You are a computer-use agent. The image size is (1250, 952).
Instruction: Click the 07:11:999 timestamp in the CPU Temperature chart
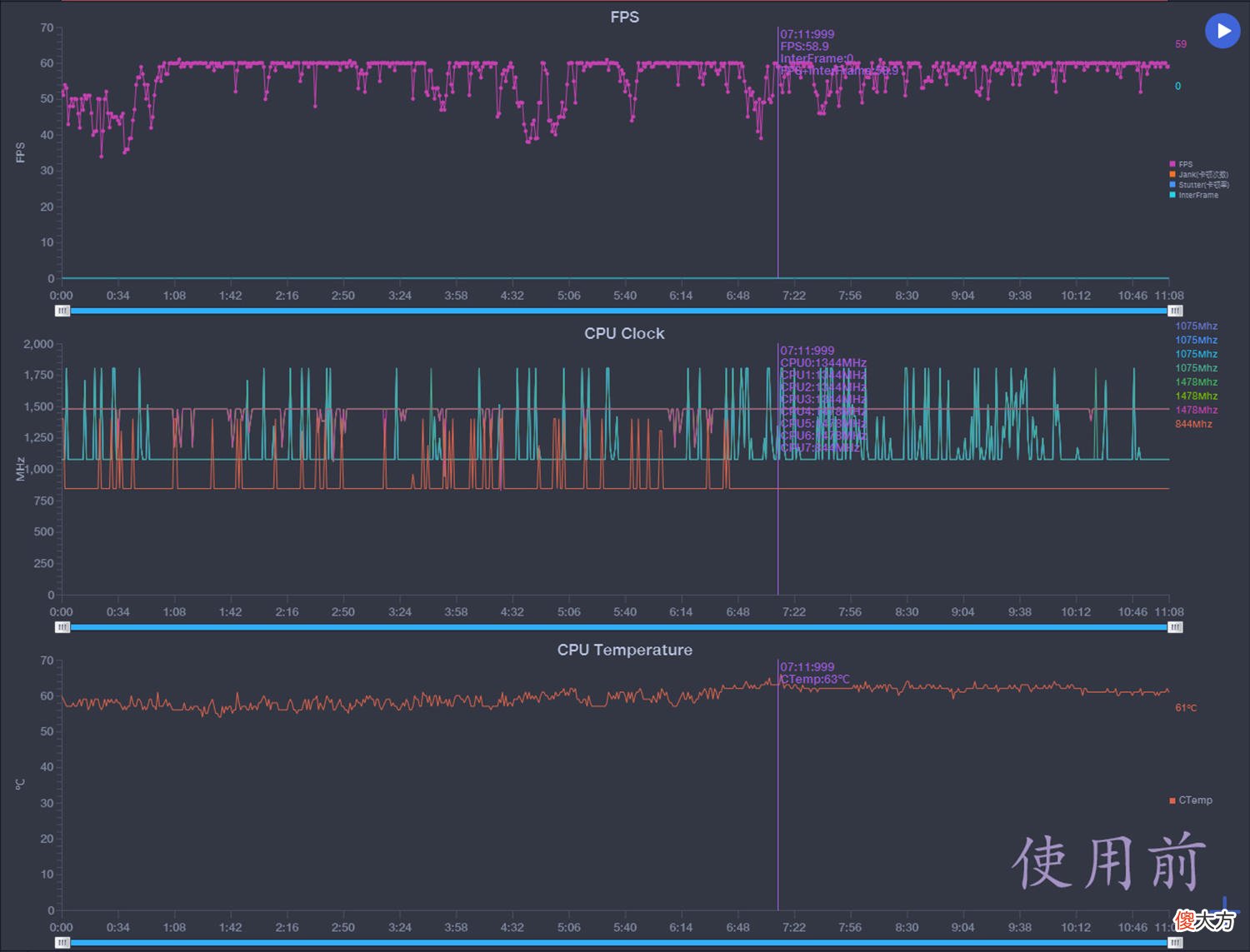tap(807, 667)
